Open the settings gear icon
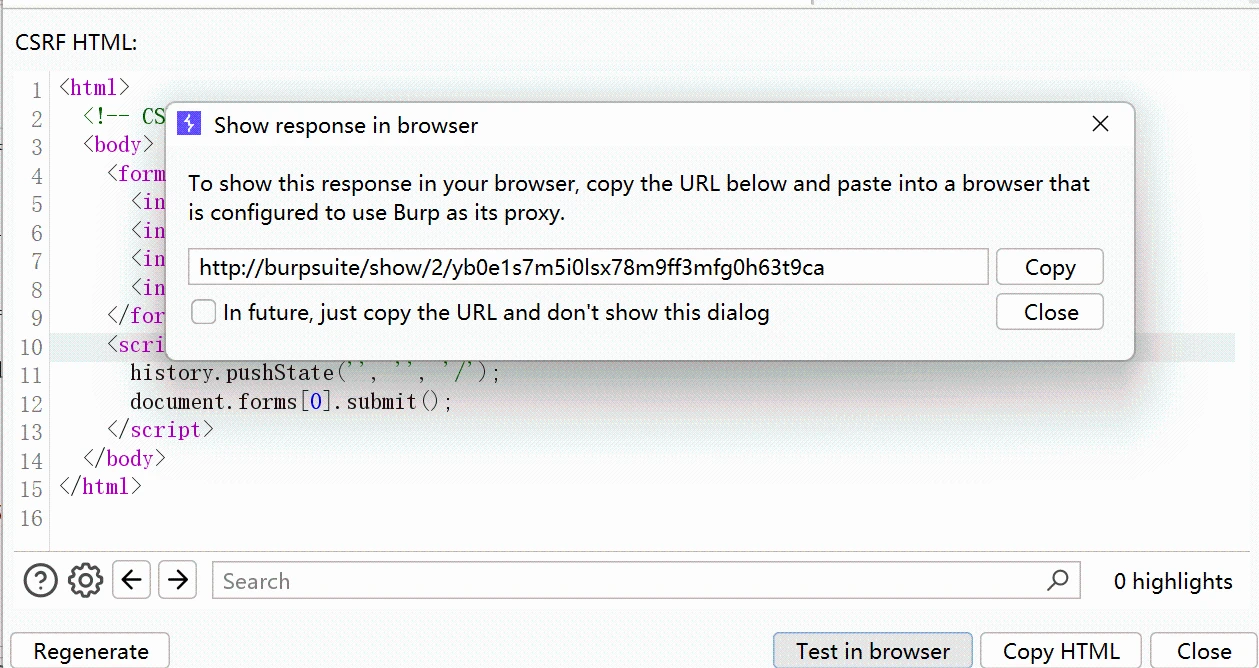The width and height of the screenshot is (1259, 668). tap(86, 580)
